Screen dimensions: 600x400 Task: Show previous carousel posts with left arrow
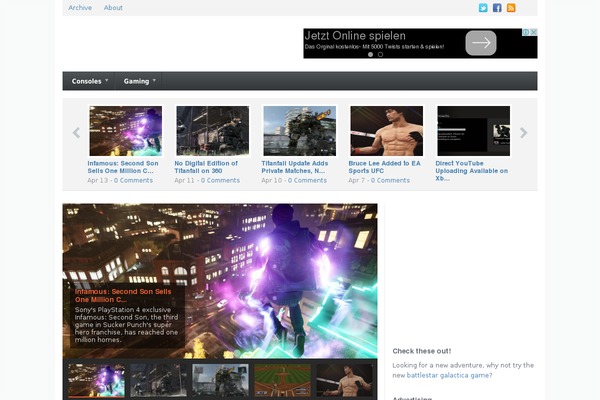(76, 133)
